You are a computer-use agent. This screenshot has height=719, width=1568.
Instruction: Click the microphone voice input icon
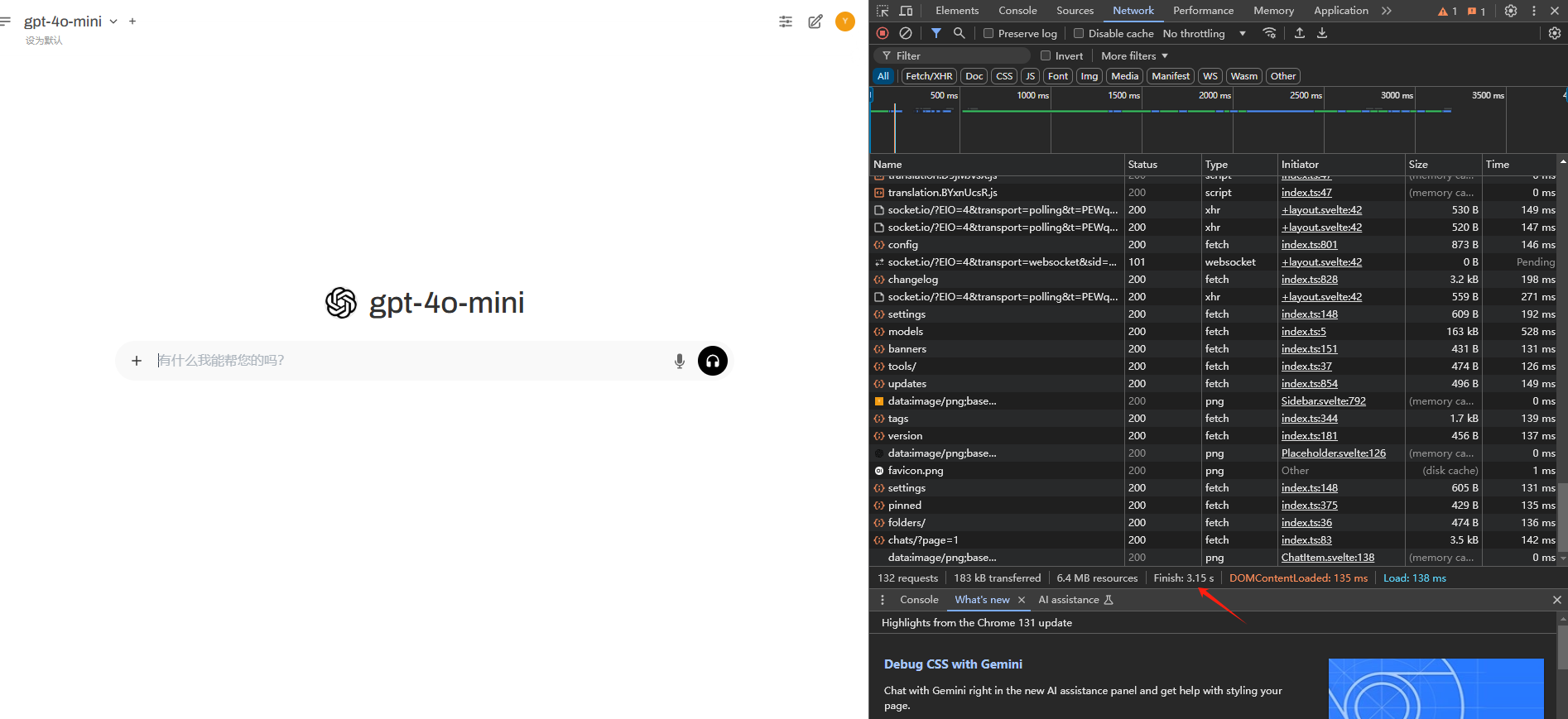(680, 361)
